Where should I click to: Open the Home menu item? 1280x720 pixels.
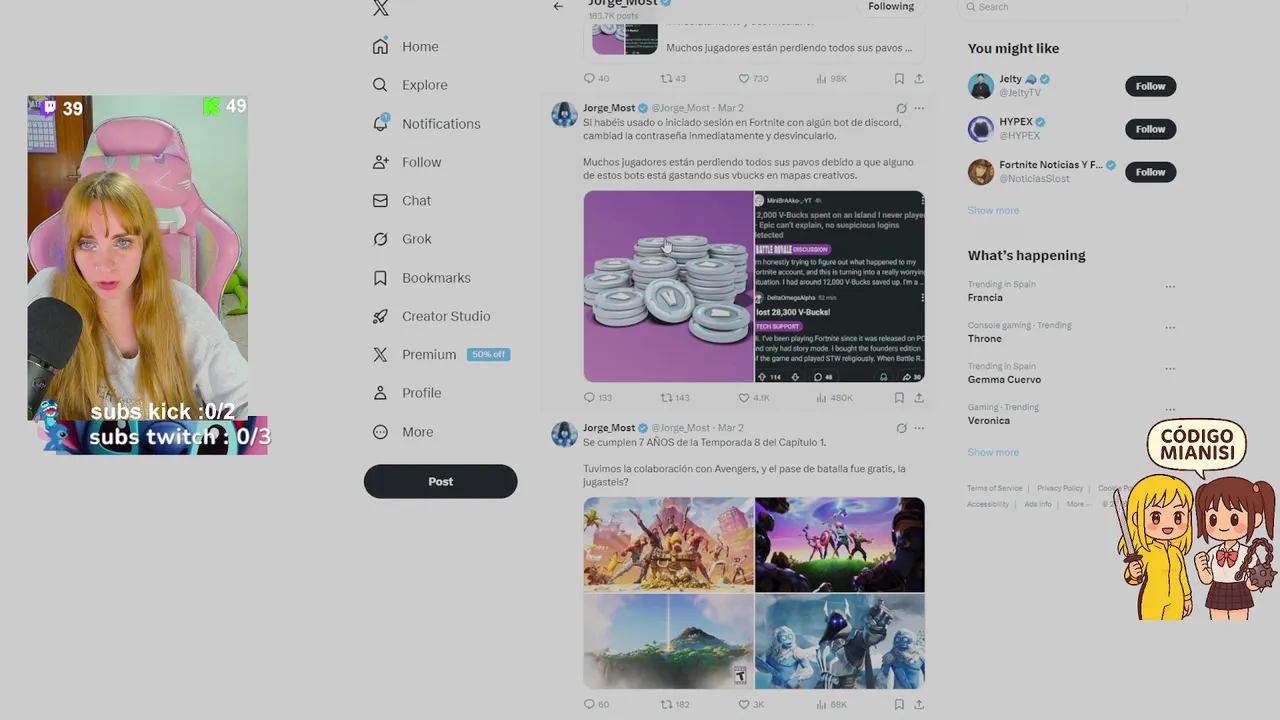click(x=406, y=47)
